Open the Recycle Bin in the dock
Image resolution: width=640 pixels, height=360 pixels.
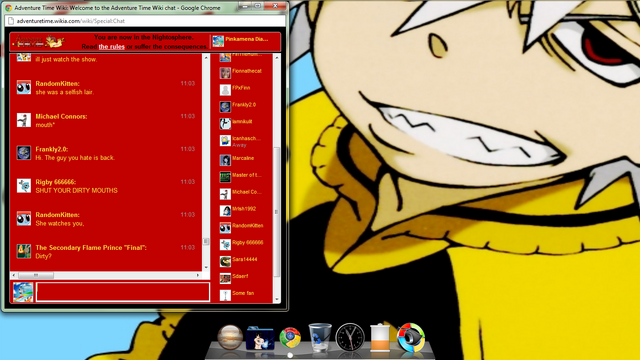point(320,337)
